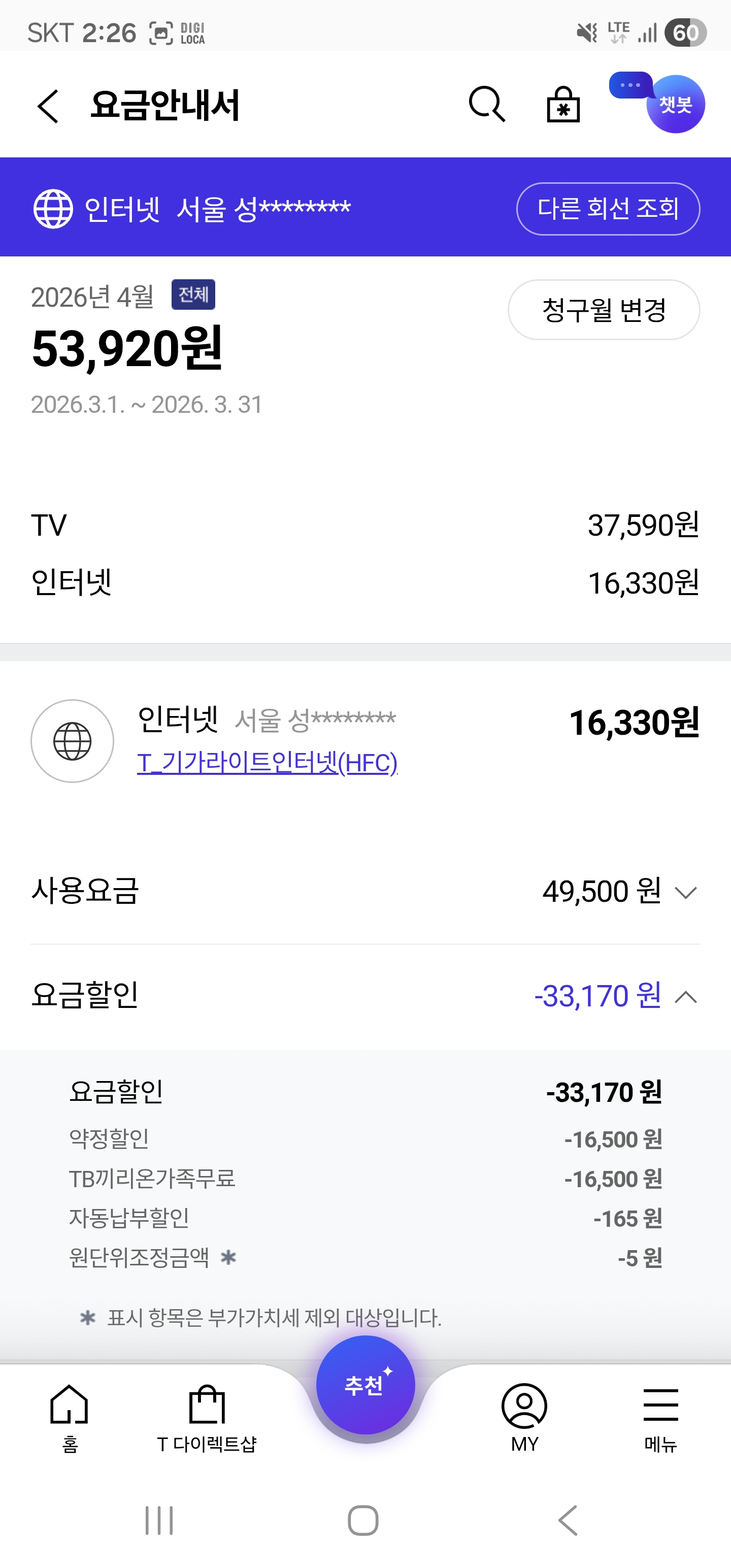Tap the globe icon in purple banner
Viewport: 731px width, 1568px height.
pyautogui.click(x=53, y=208)
